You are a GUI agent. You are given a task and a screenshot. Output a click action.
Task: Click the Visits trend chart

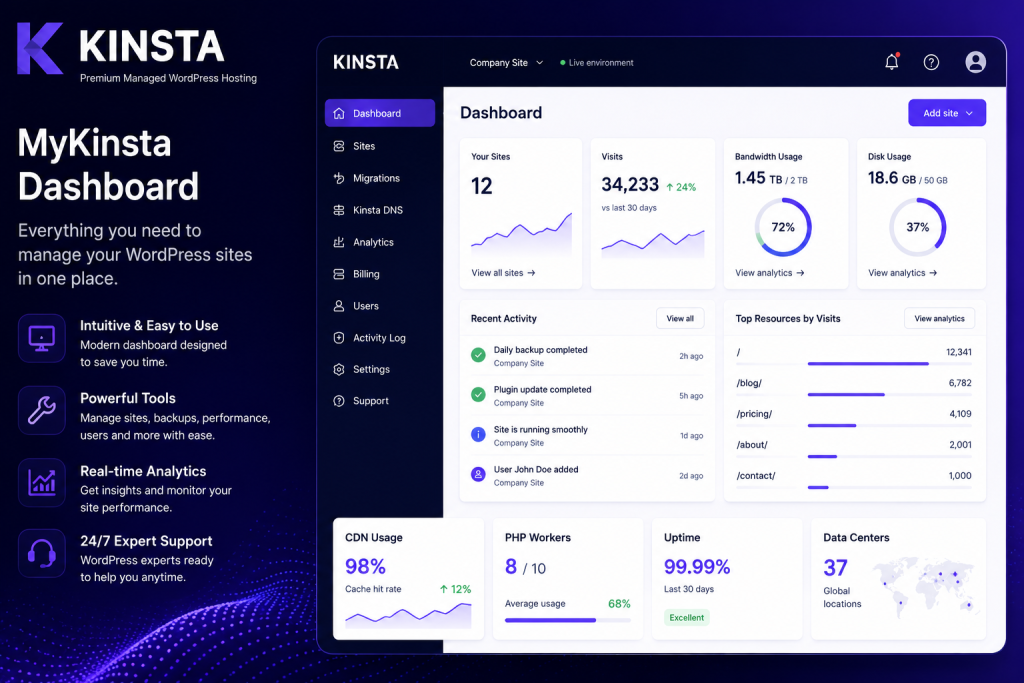(x=653, y=244)
